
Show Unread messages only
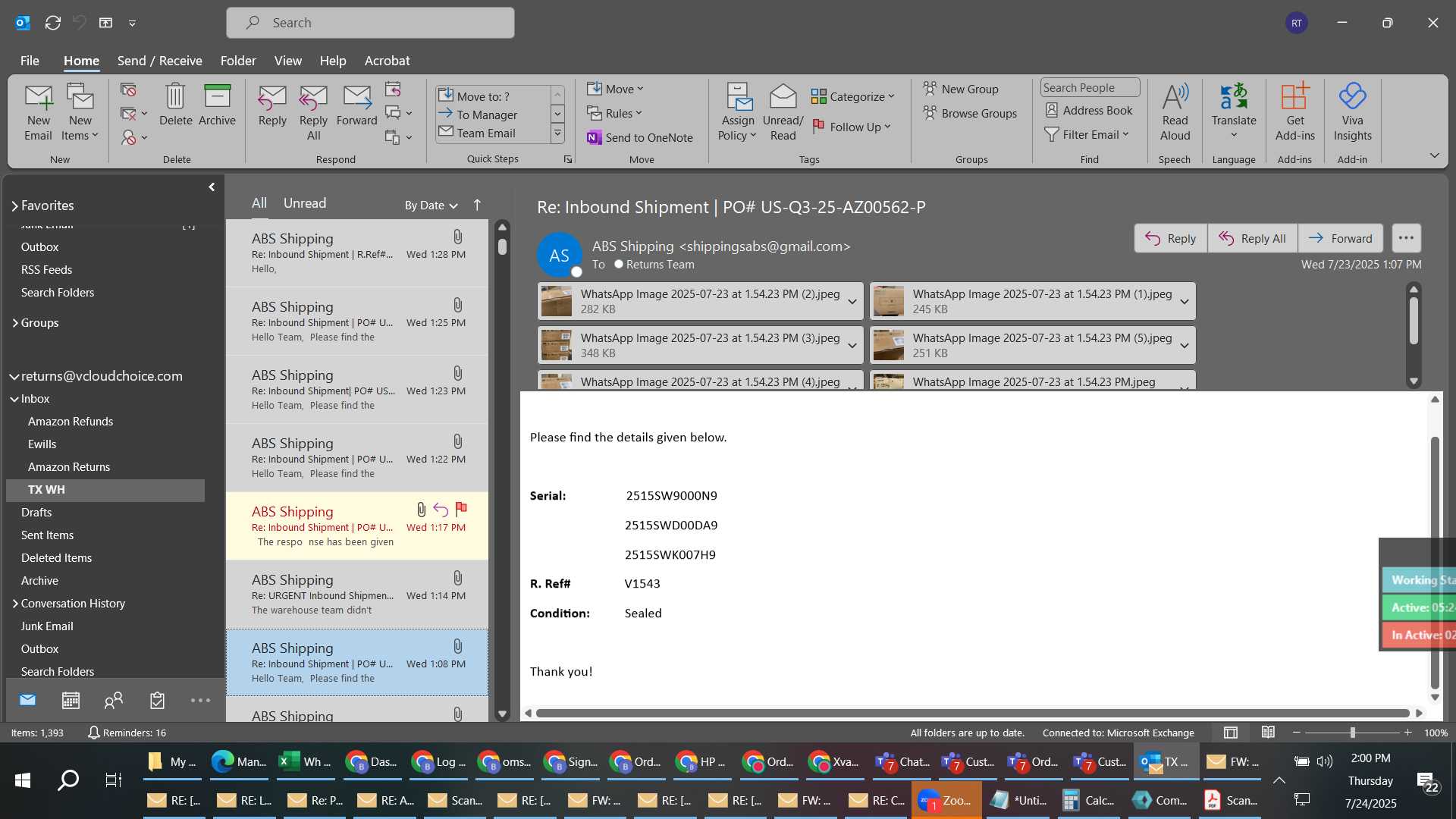click(x=305, y=203)
